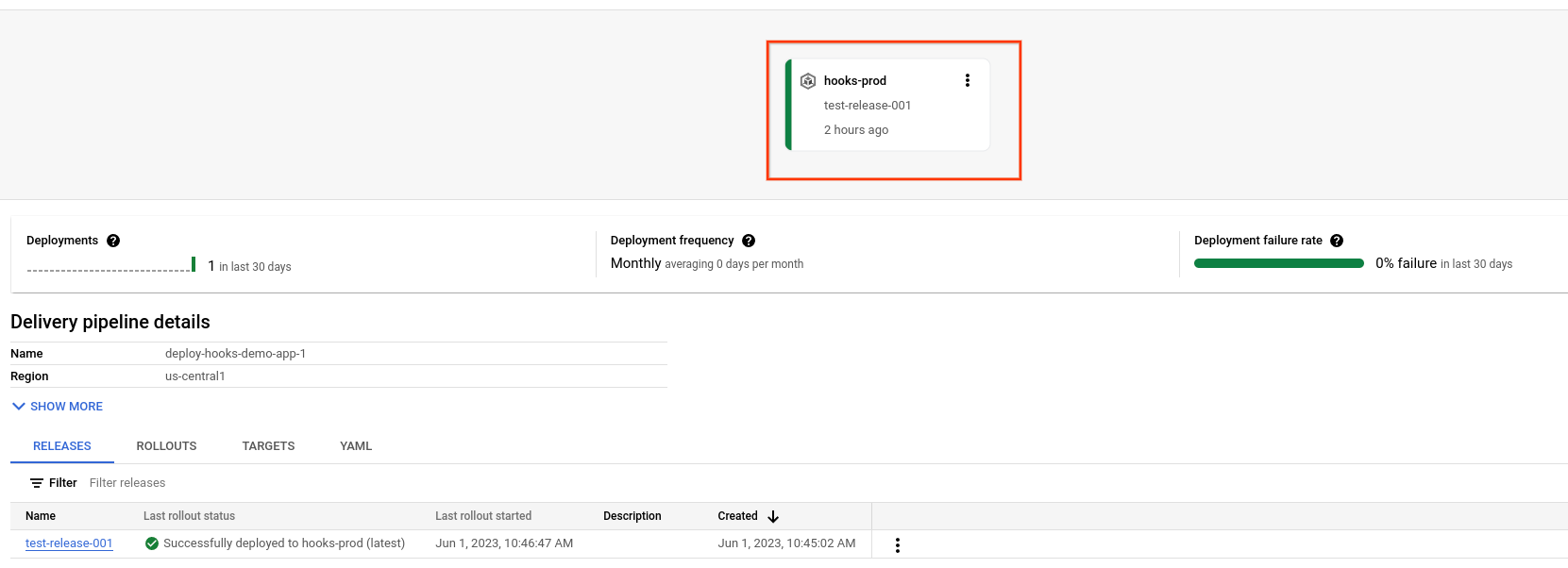Switch to the ROLLOUTS tab
1568x568 pixels.
(x=166, y=446)
